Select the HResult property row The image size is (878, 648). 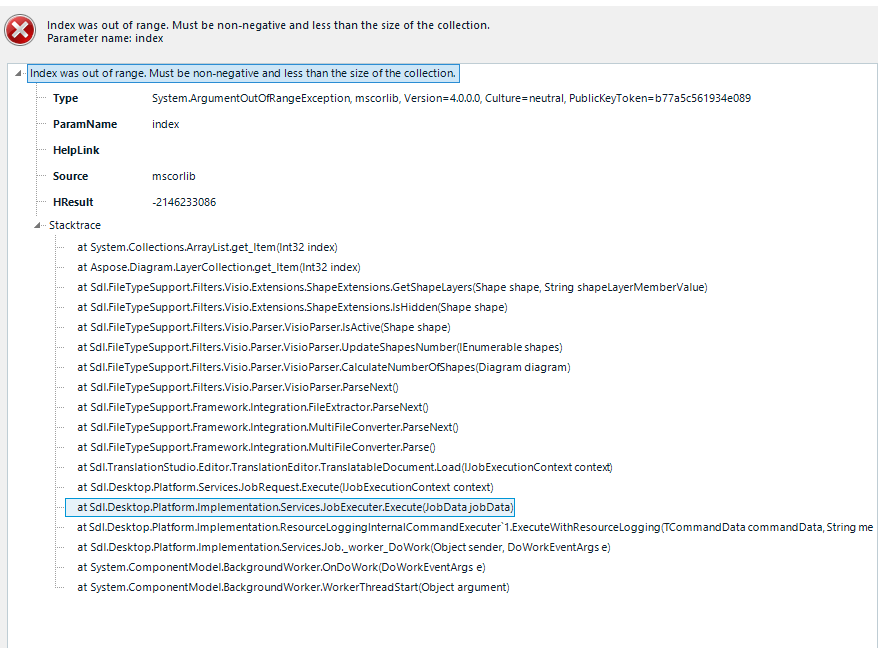(73, 202)
